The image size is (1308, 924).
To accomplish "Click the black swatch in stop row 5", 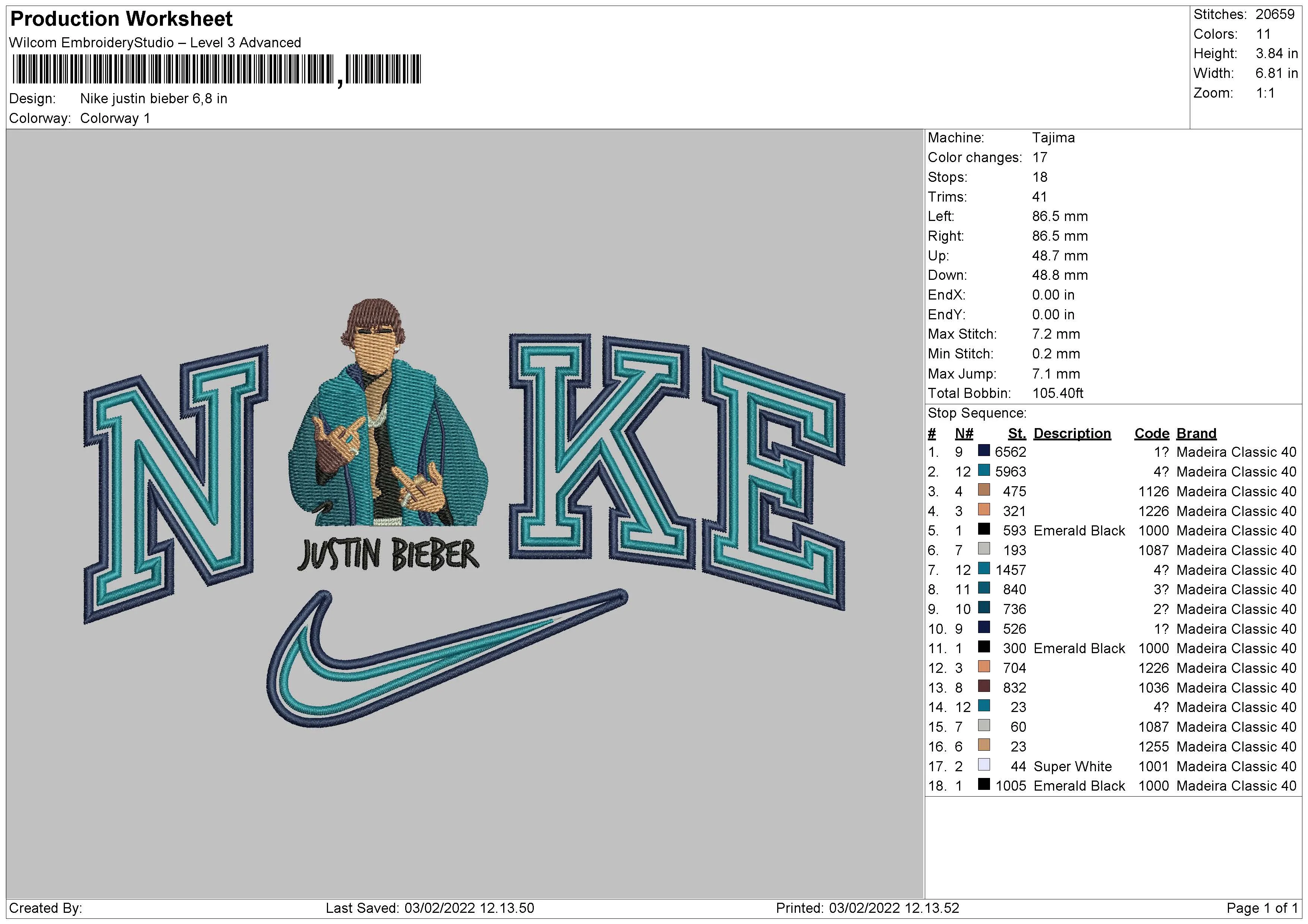I will click(984, 529).
